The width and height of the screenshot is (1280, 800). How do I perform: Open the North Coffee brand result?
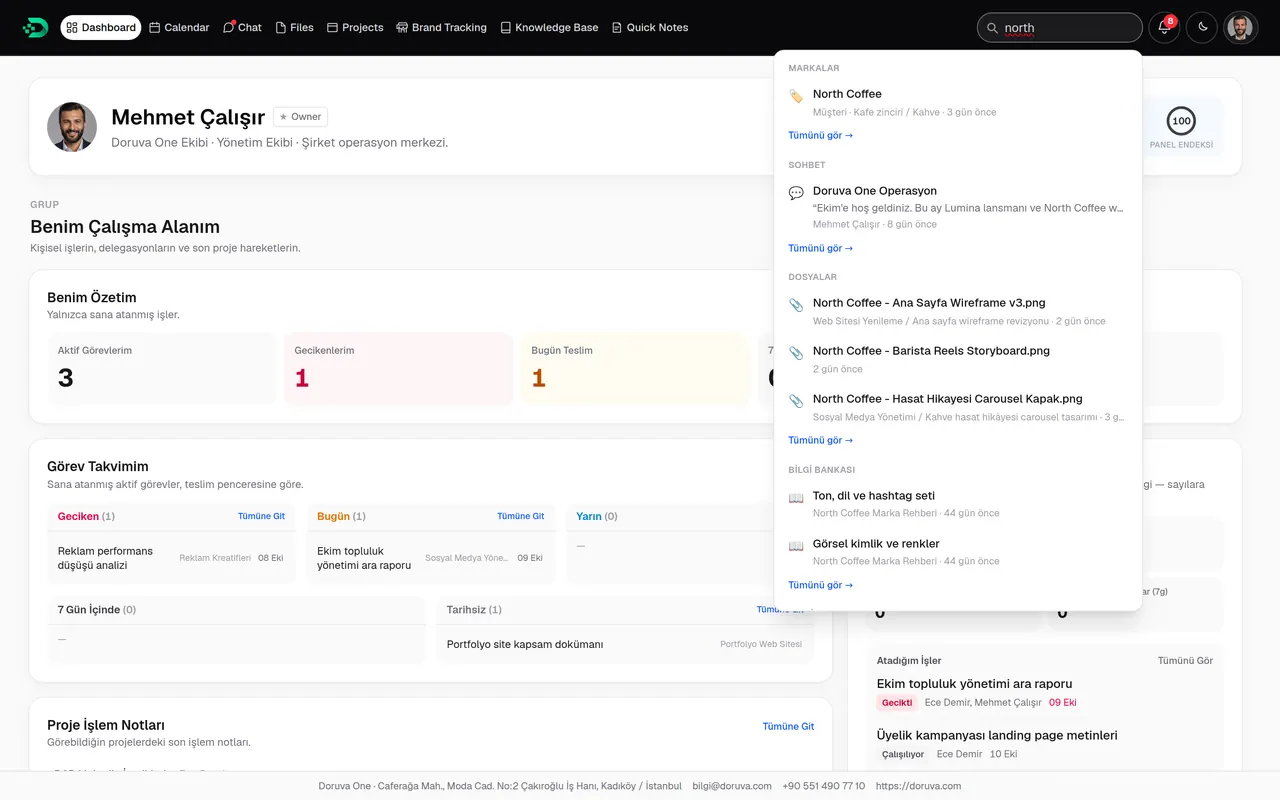958,102
